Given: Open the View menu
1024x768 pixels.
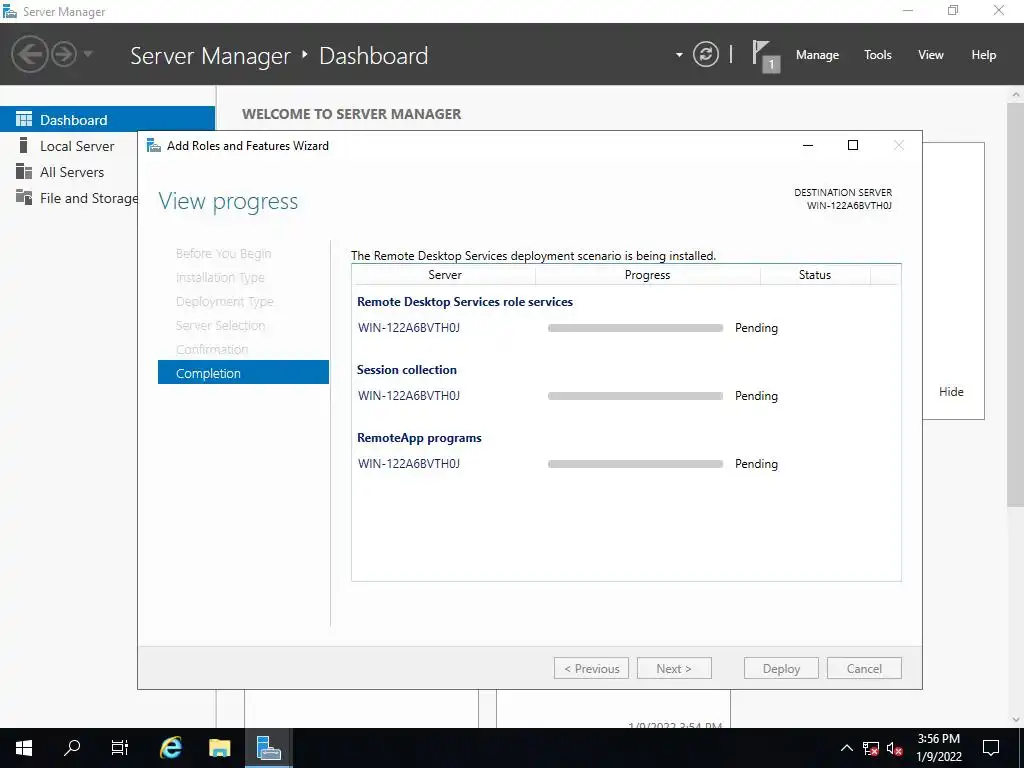Looking at the screenshot, I should [x=931, y=55].
